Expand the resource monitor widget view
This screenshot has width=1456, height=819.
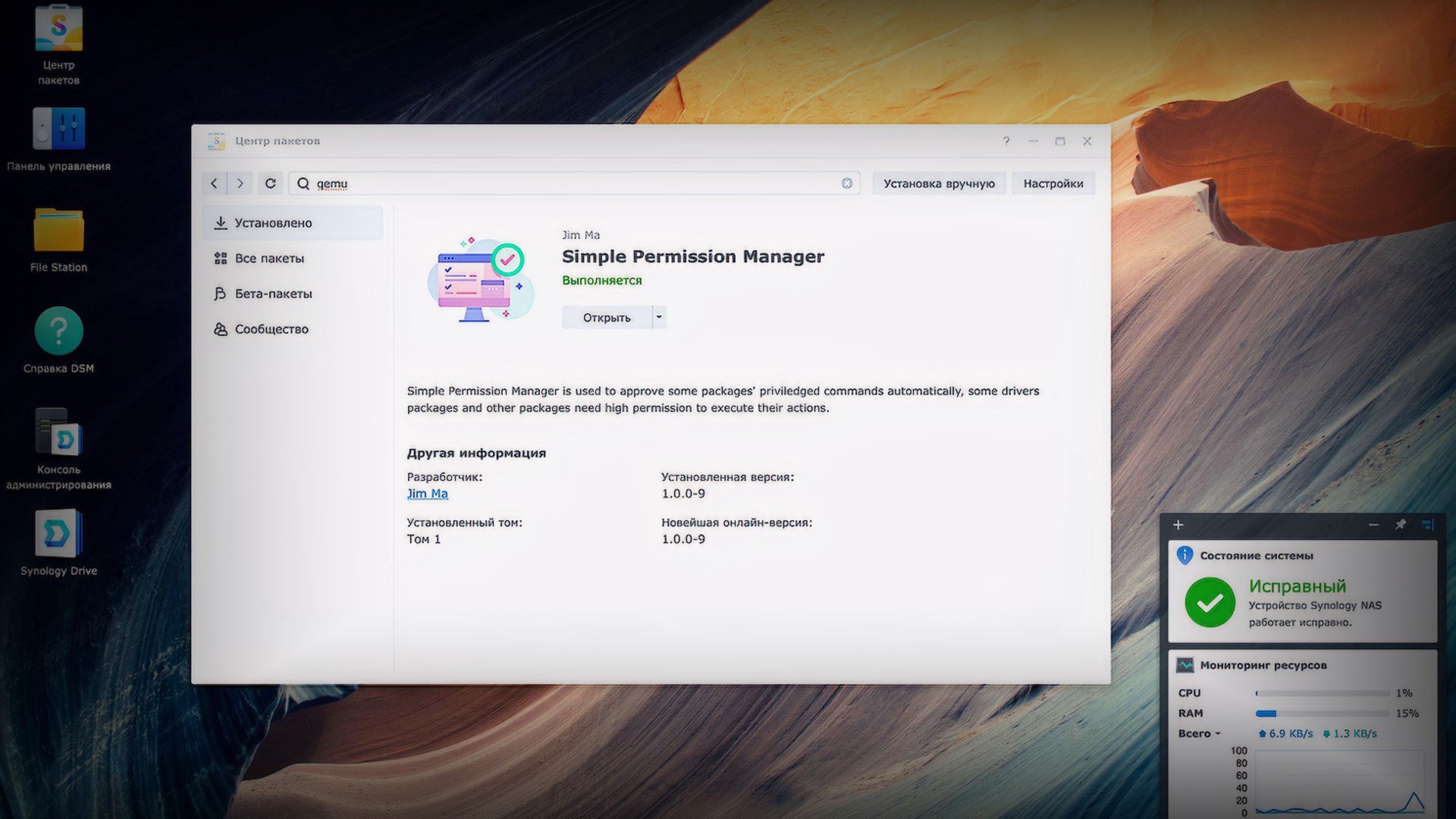pos(1429,524)
